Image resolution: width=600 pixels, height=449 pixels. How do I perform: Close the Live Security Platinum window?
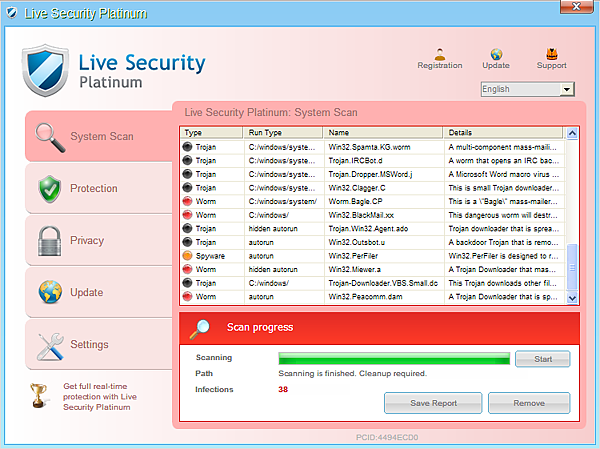576,7
